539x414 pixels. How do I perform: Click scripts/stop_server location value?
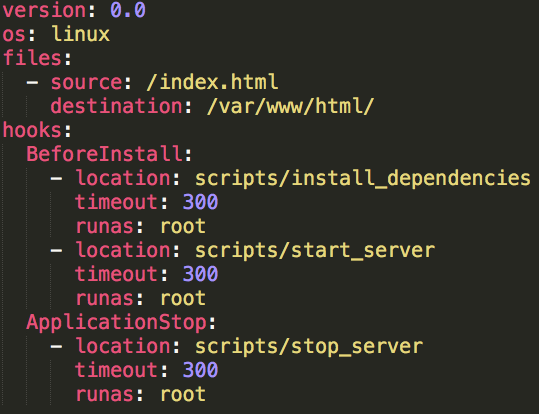[x=309, y=347]
